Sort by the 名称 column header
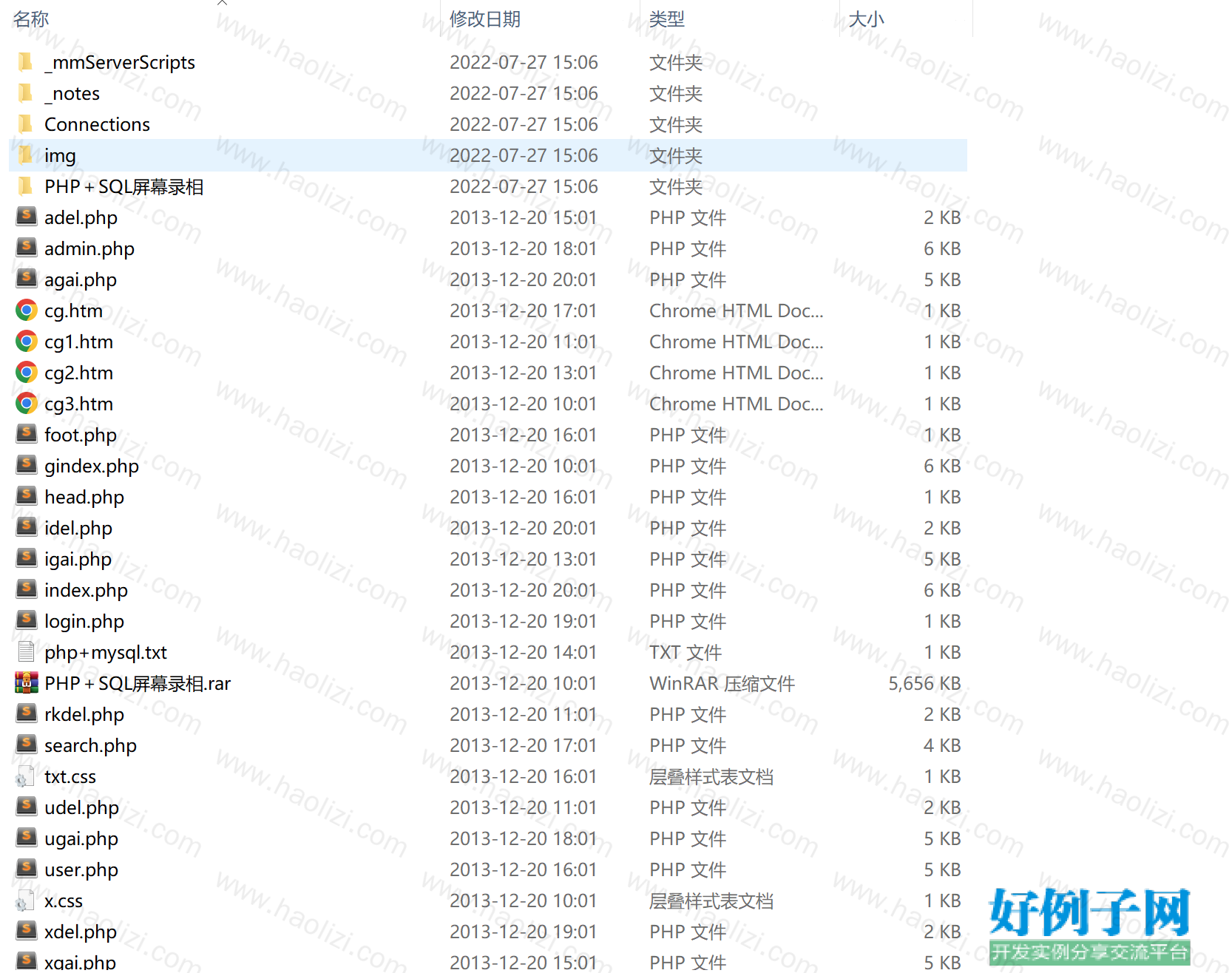Screen dimensions: 1232x973 point(31,18)
